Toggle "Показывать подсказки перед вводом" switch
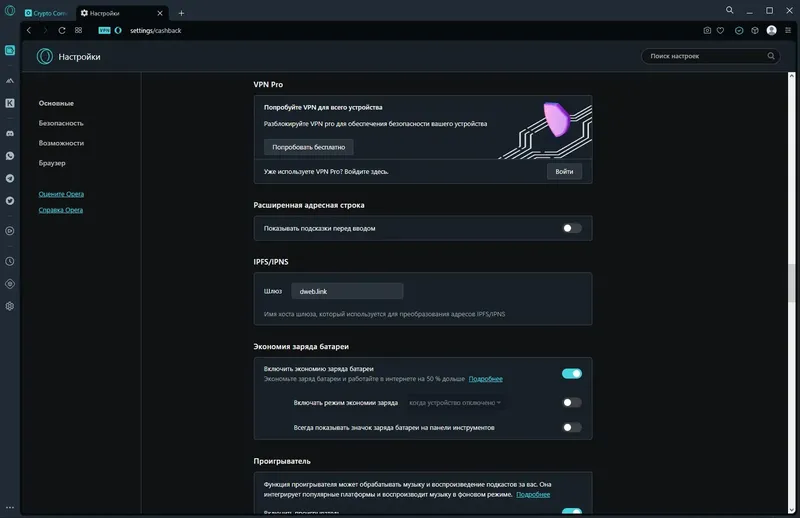The image size is (800, 518). 571,228
